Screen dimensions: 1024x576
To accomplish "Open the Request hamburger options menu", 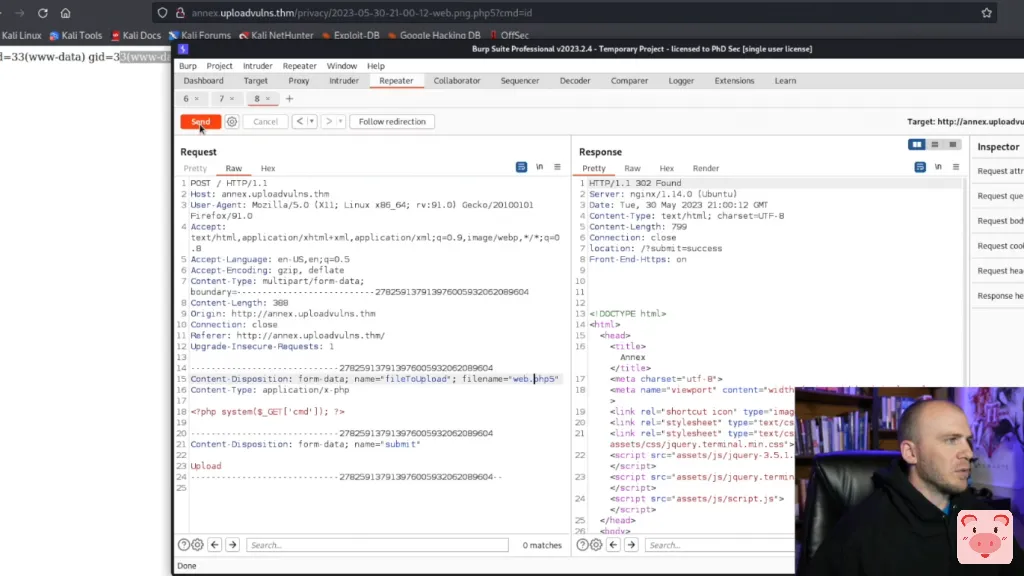I will click(558, 167).
